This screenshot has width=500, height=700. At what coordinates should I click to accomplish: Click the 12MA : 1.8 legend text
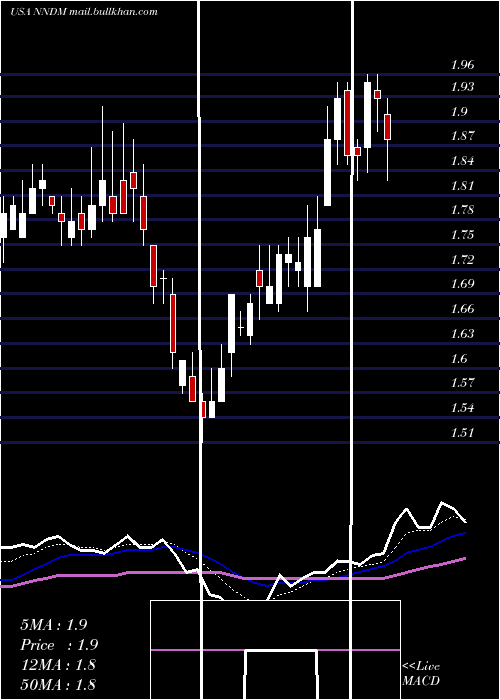click(x=58, y=665)
